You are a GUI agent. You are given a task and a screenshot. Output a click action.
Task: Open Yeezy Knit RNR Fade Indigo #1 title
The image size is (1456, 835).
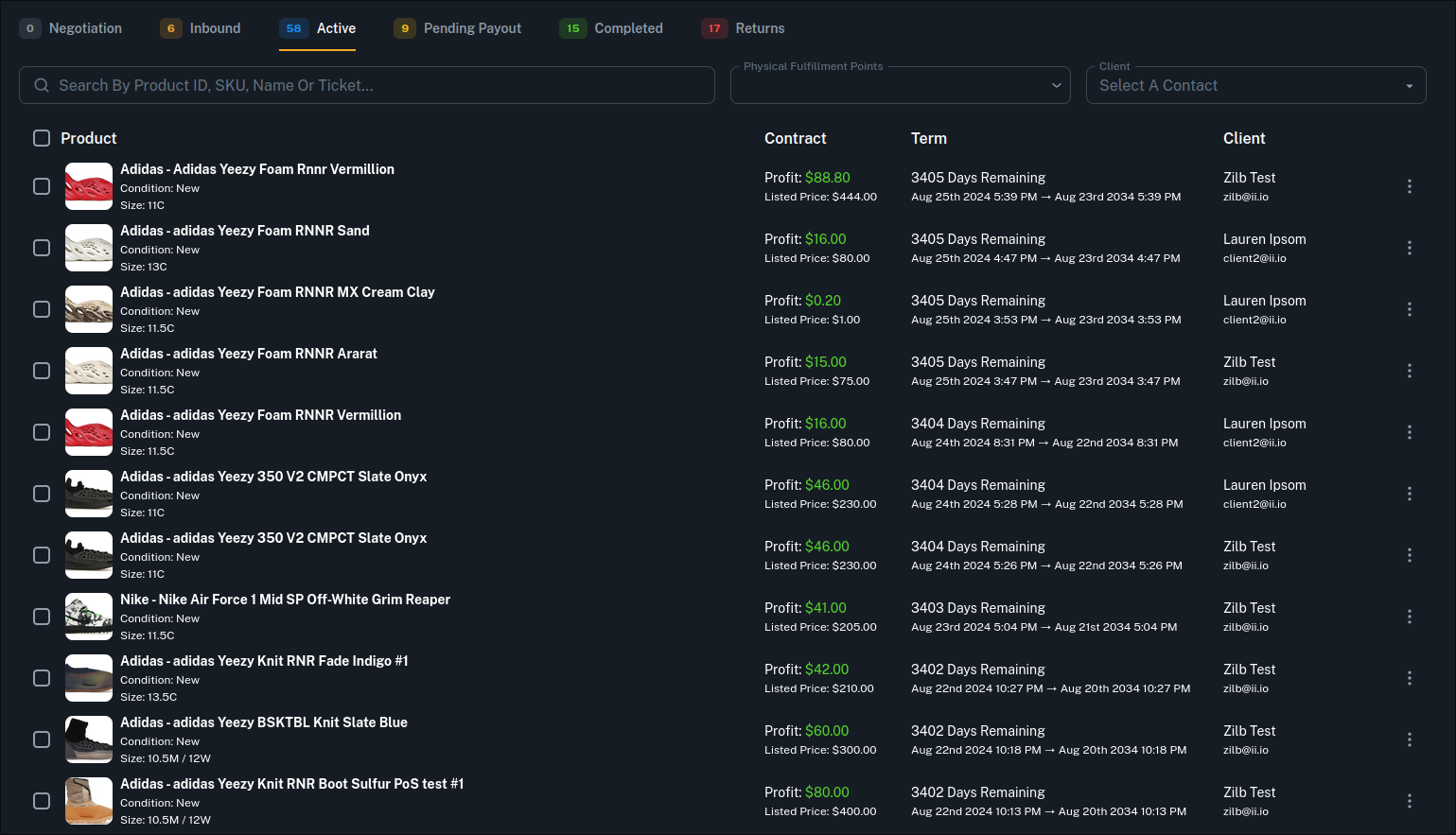(x=264, y=661)
